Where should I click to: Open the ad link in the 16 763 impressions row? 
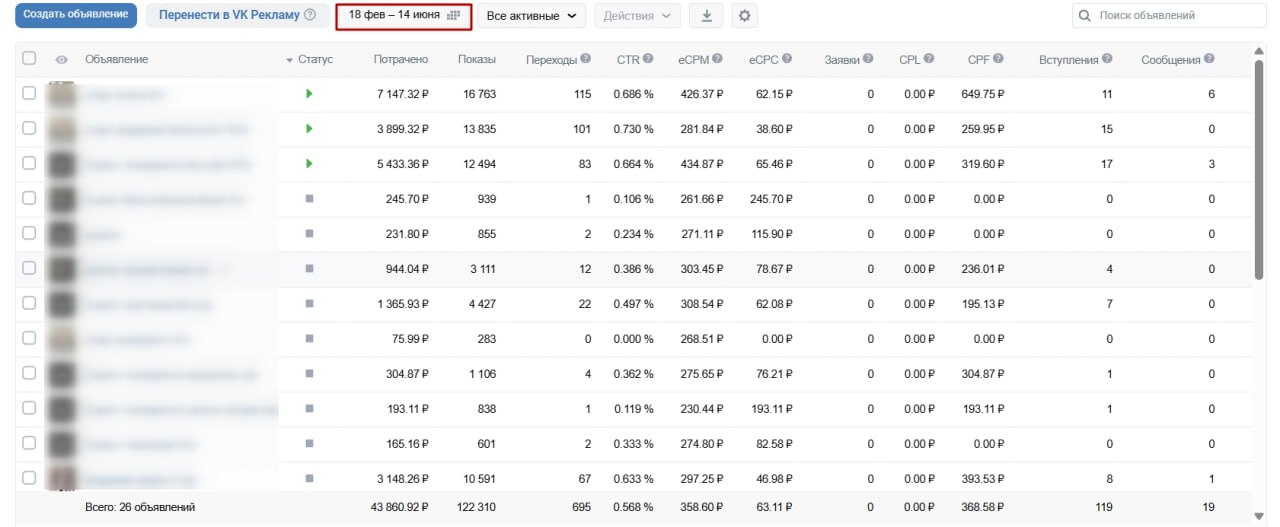pos(123,94)
